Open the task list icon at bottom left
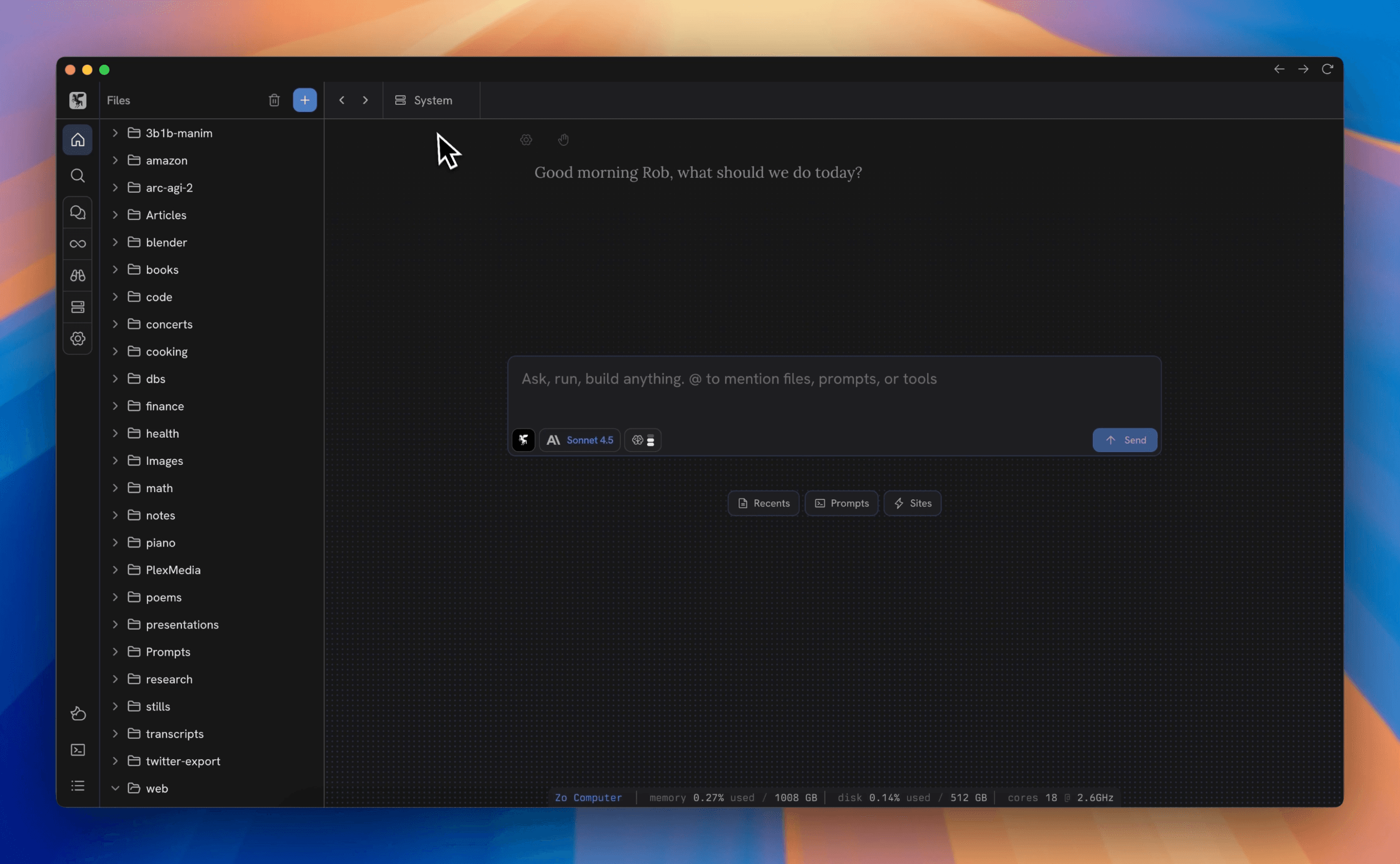Screen dimensions: 1400x864 pyautogui.click(x=78, y=786)
